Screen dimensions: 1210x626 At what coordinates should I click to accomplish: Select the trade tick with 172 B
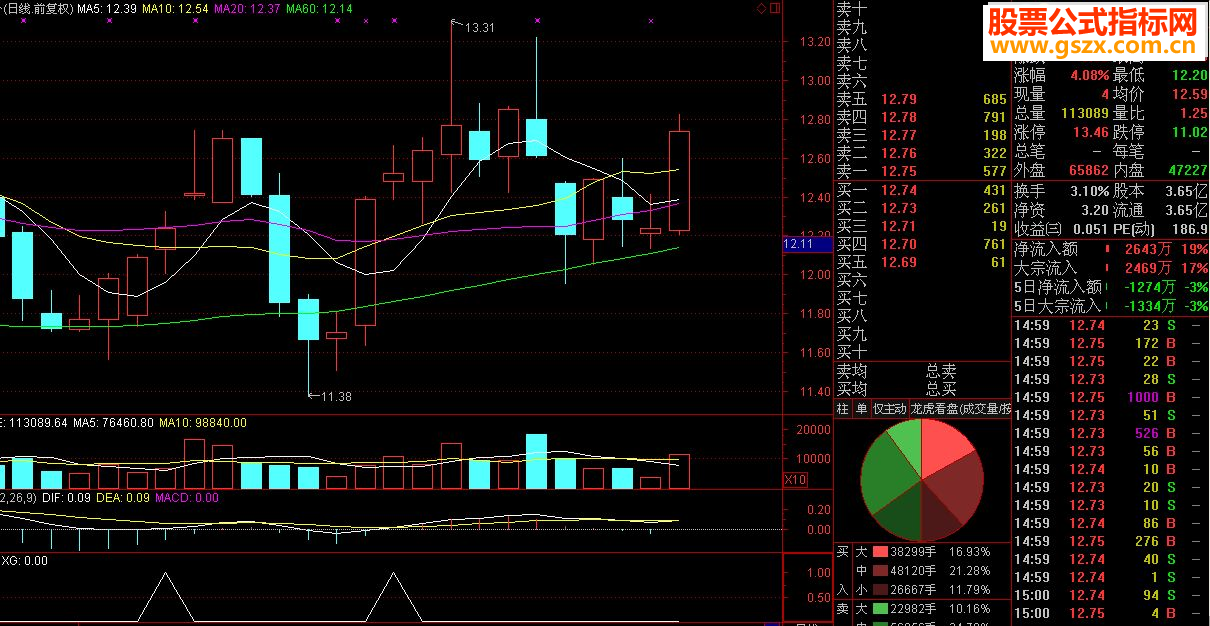click(x=1111, y=343)
